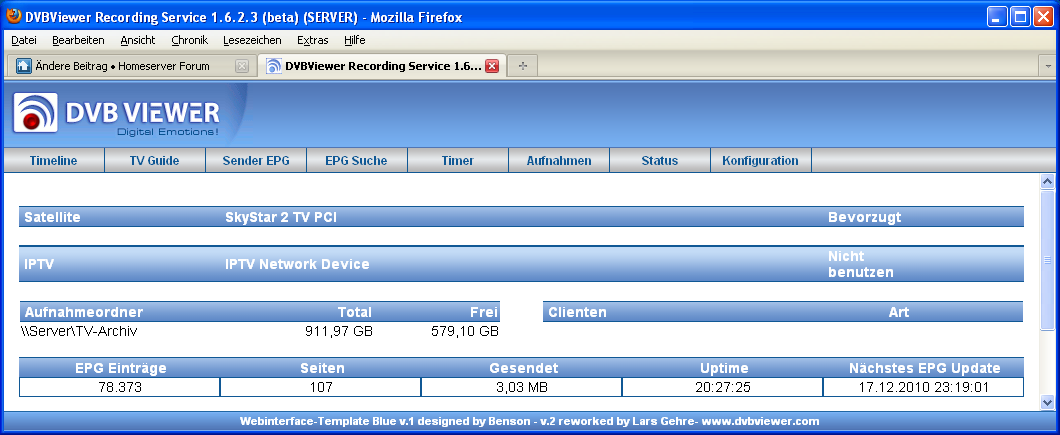Open a new browser tab
1060x435 pixels.
pos(523,66)
